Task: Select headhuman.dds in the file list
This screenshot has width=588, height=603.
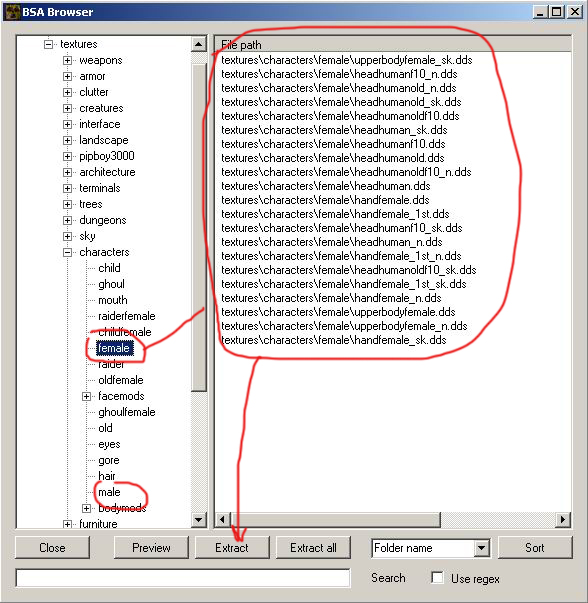Action: [x=326, y=186]
